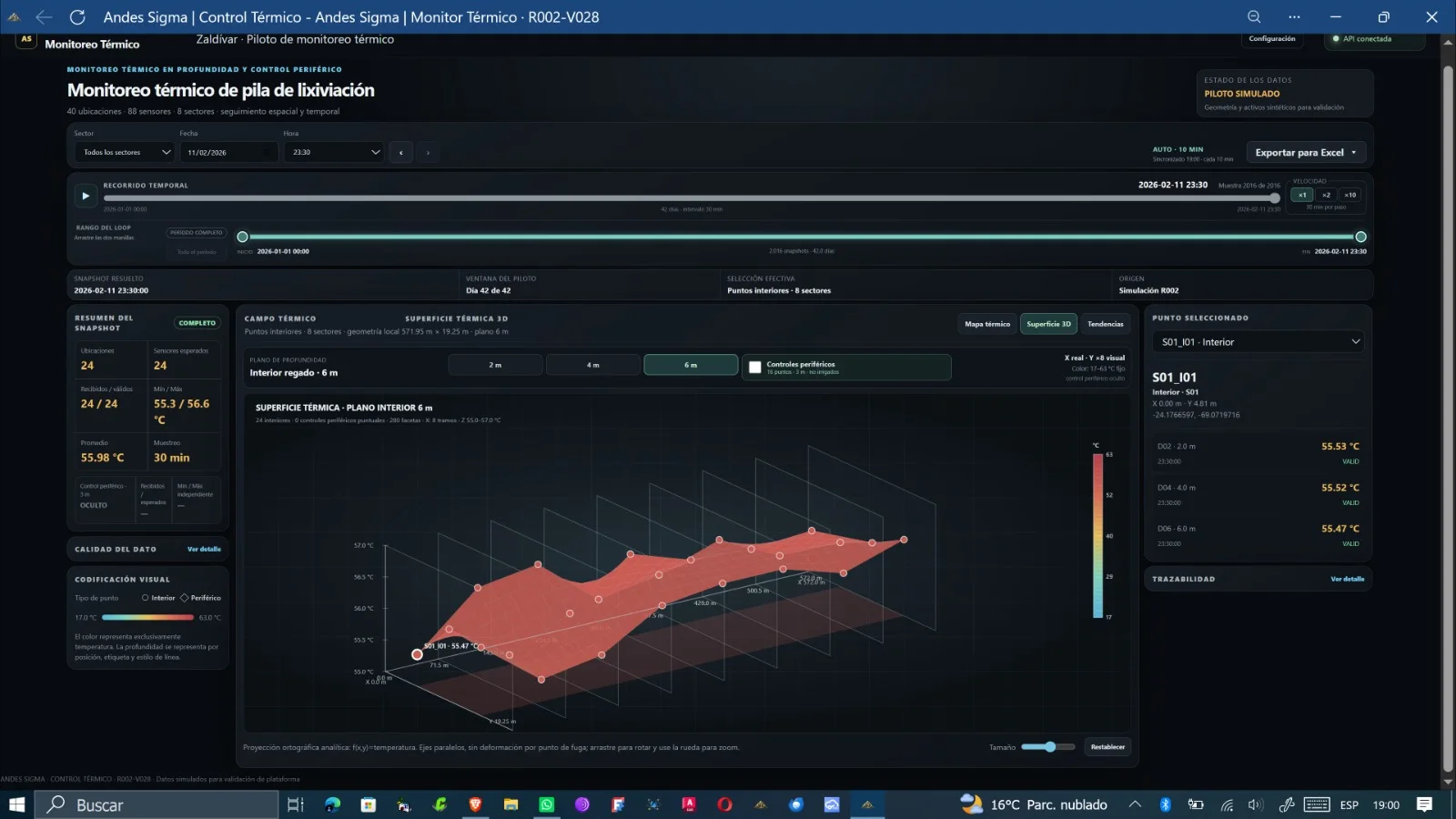Select the 6 m depth plane
The width and height of the screenshot is (1456, 819).
[691, 365]
